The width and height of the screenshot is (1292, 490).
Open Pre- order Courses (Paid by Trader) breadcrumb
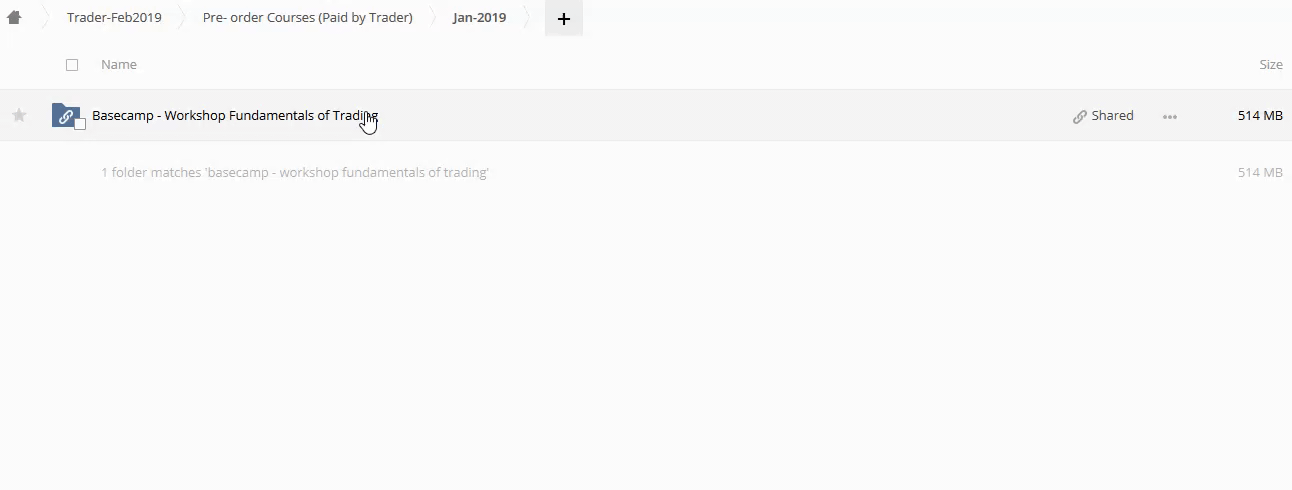click(307, 18)
